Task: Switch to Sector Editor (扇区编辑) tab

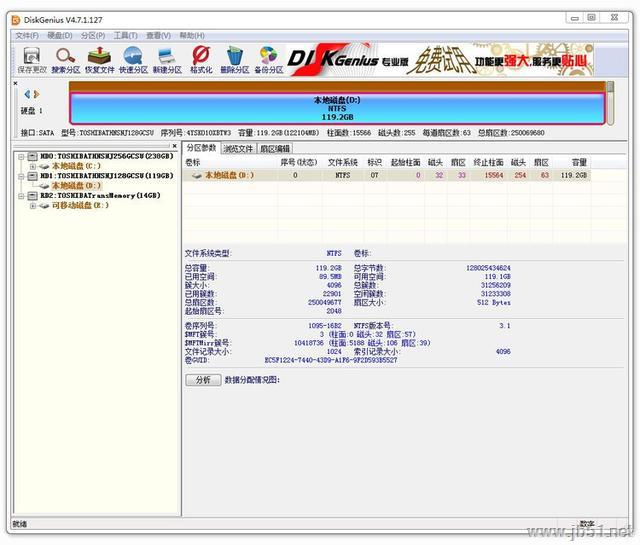Action: (275, 149)
